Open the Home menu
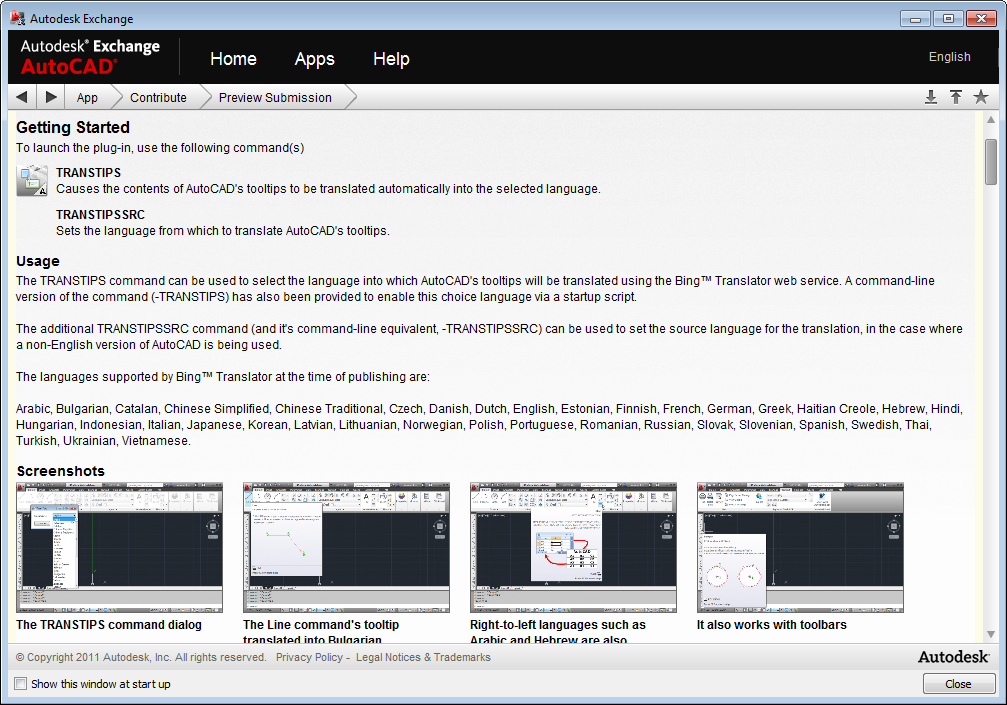The height and width of the screenshot is (705, 1007). [233, 59]
